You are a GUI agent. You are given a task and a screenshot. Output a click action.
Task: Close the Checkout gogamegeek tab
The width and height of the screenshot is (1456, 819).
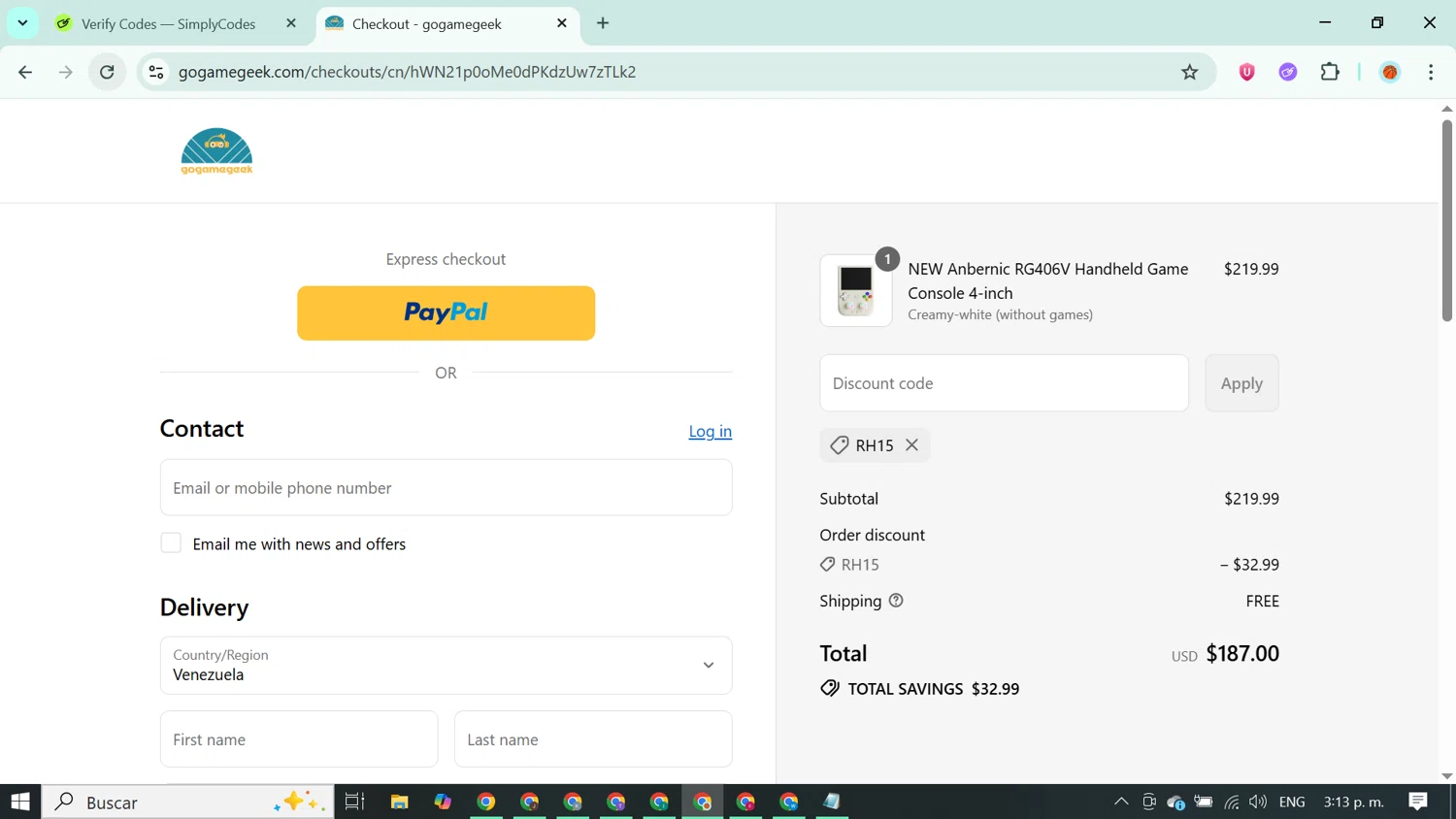pyautogui.click(x=561, y=23)
